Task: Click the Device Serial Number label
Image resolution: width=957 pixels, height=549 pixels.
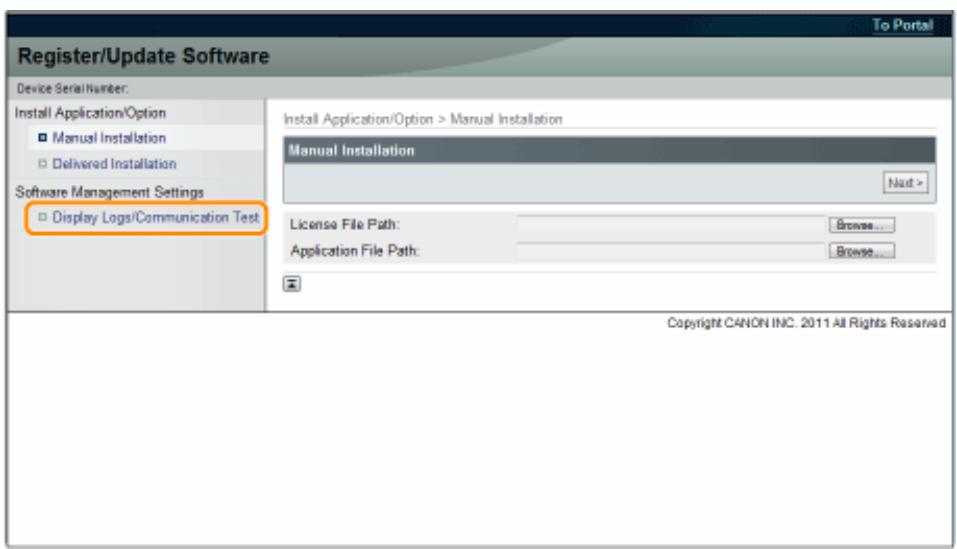Action: pos(73,89)
